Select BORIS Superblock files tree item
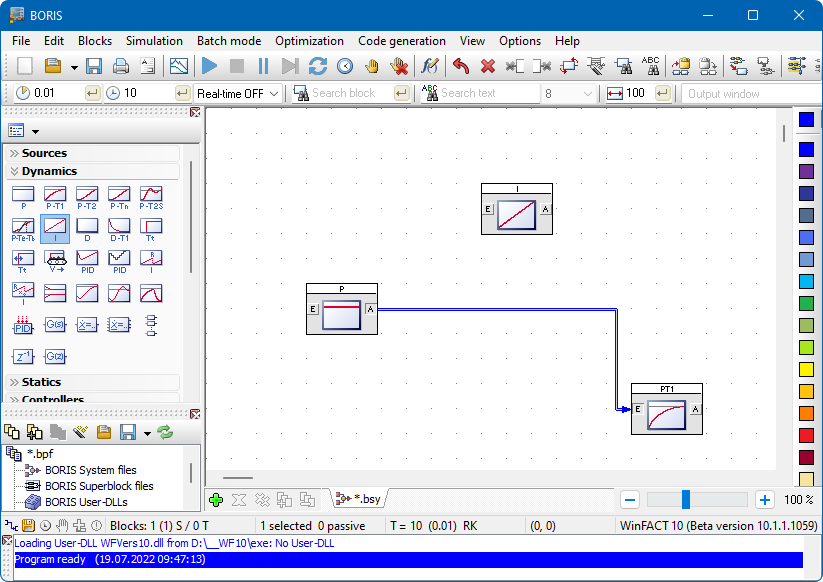This screenshot has width=823, height=582. pos(99,486)
